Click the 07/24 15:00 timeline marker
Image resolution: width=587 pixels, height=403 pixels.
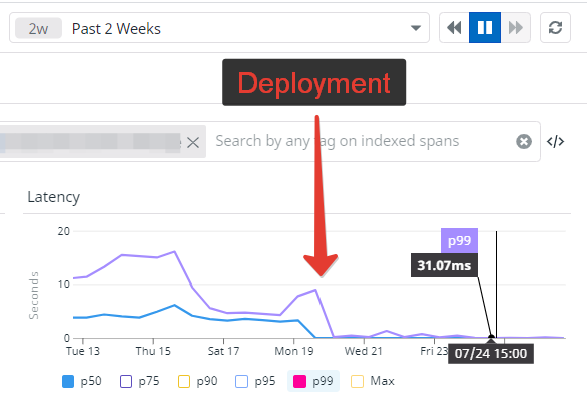(491, 354)
